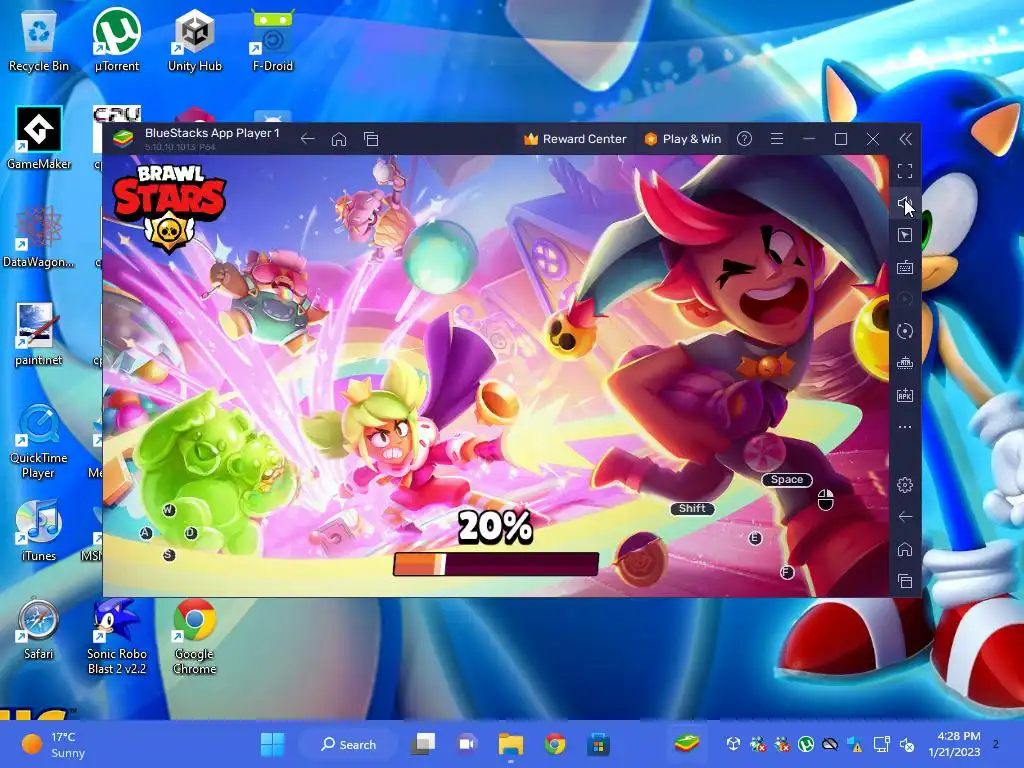Click the BlueStacks logo in title bar
This screenshot has width=1024, height=768.
click(x=123, y=138)
